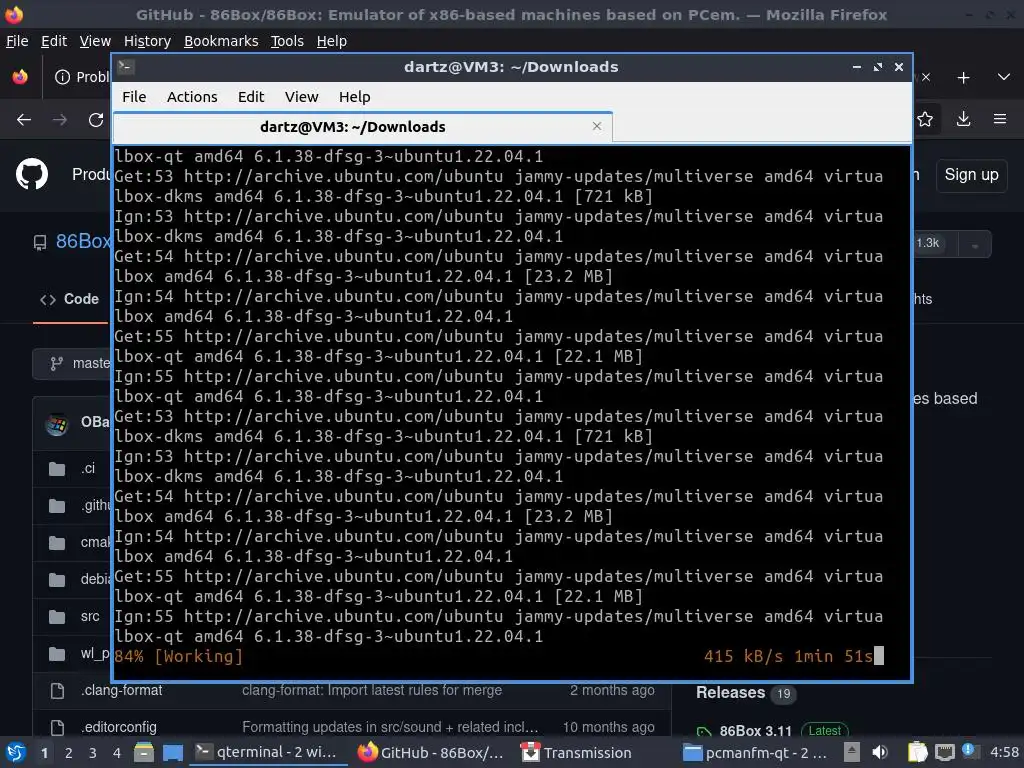Image resolution: width=1024 pixels, height=768 pixels.
Task: Click the .editorconfig file icon
Action: 57,727
